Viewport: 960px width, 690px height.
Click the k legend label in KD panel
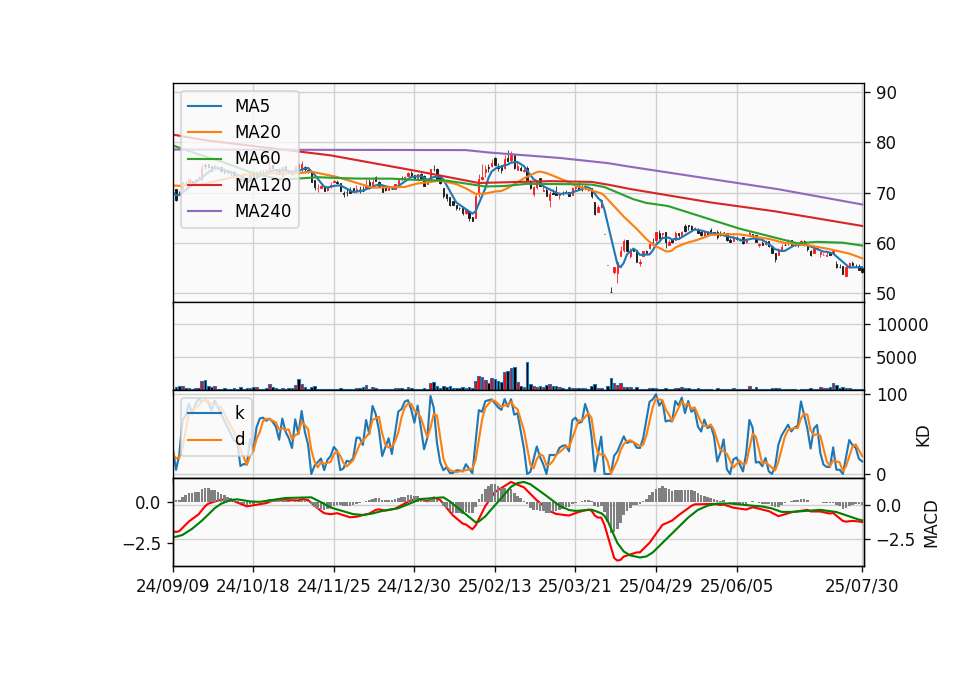coord(239,413)
